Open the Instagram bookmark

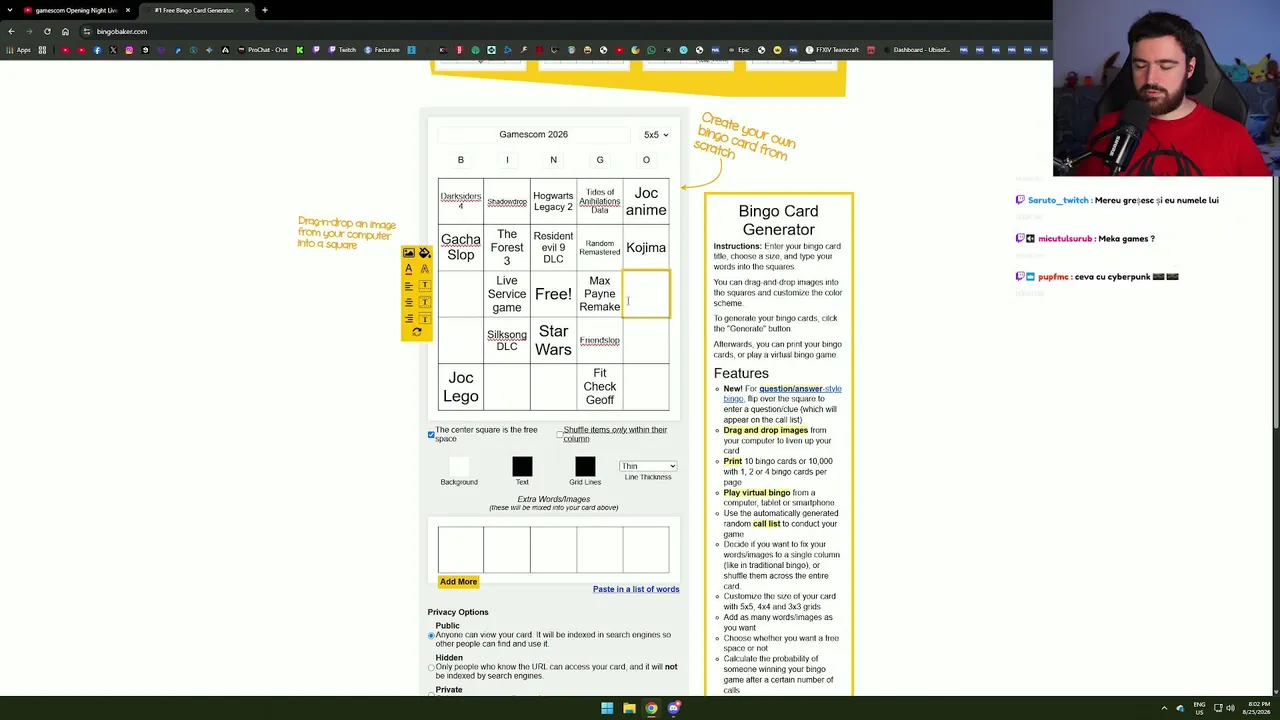tap(129, 50)
